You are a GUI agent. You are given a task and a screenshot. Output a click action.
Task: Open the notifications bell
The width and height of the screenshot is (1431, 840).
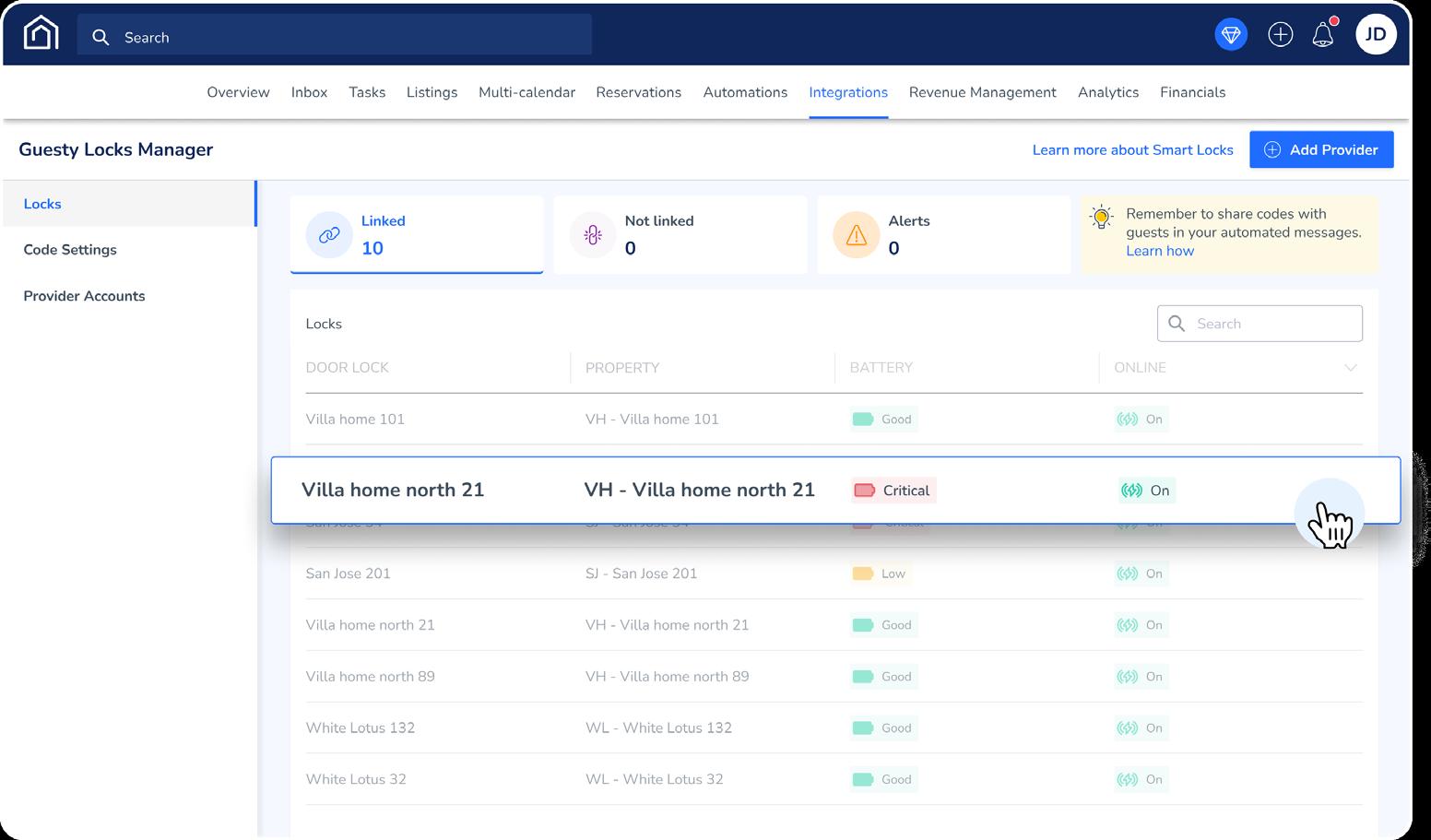click(x=1323, y=35)
